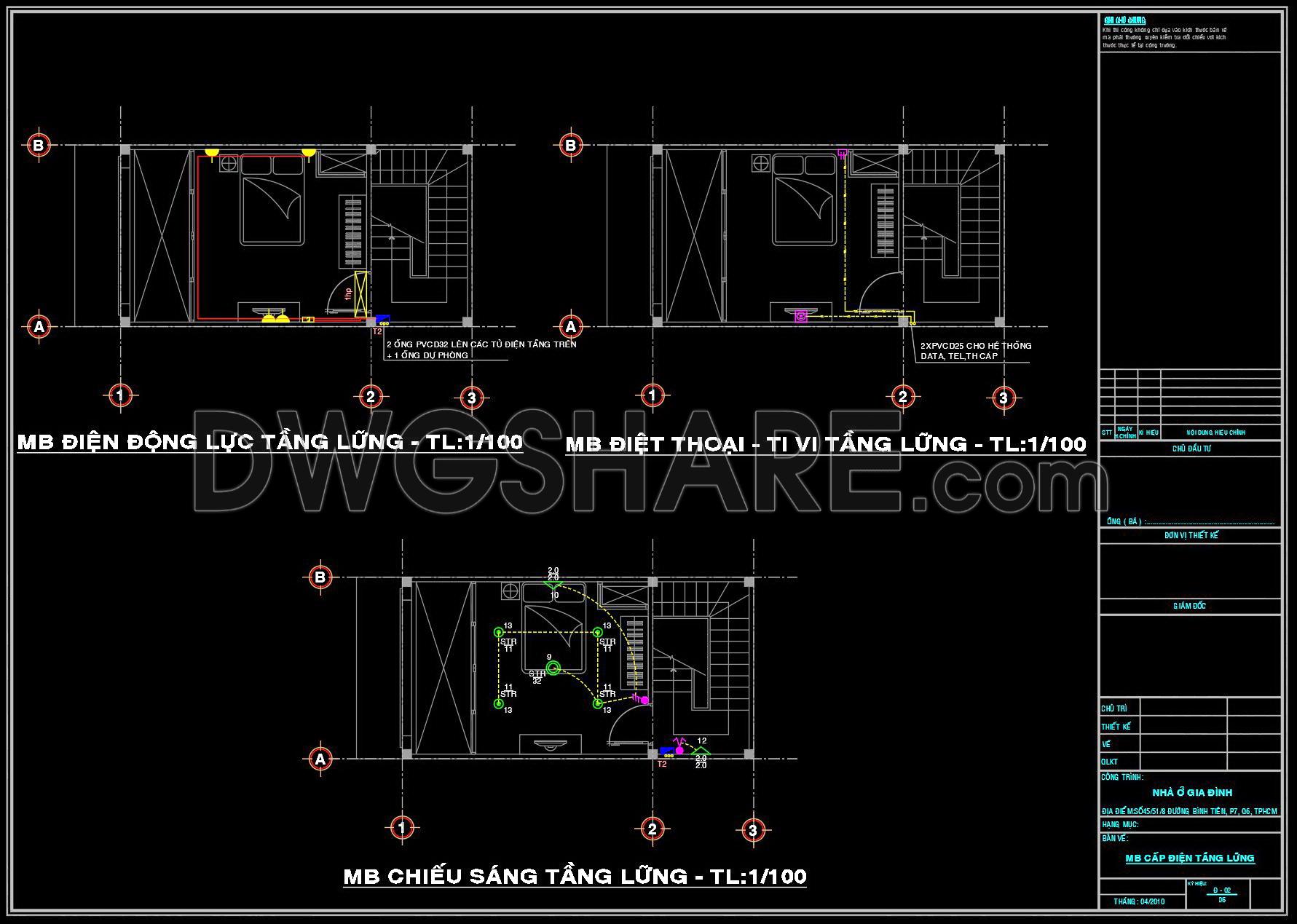Select the yellow 1hp air conditioner symbol

(360, 294)
